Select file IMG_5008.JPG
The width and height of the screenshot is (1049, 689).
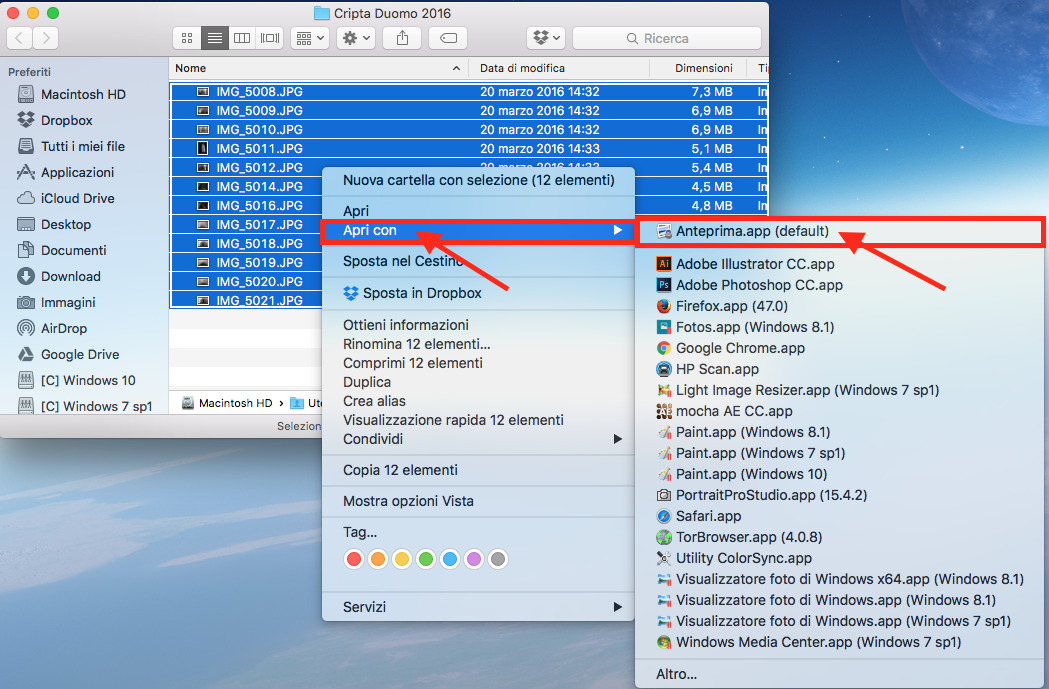468,92
